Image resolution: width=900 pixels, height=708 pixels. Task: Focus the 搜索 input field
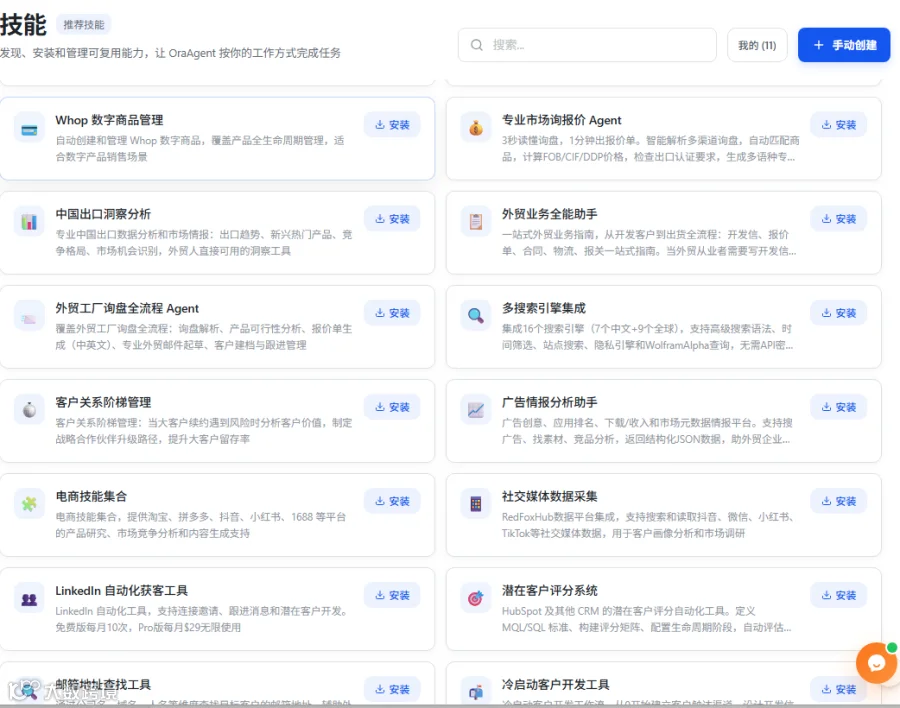pos(587,45)
